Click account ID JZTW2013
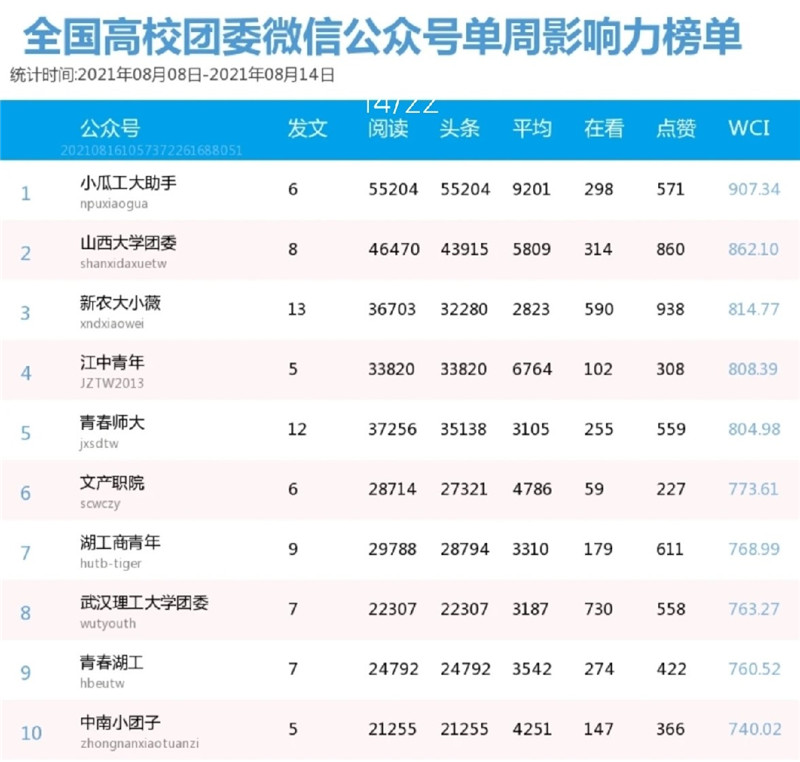800x762 pixels. [x=112, y=383]
